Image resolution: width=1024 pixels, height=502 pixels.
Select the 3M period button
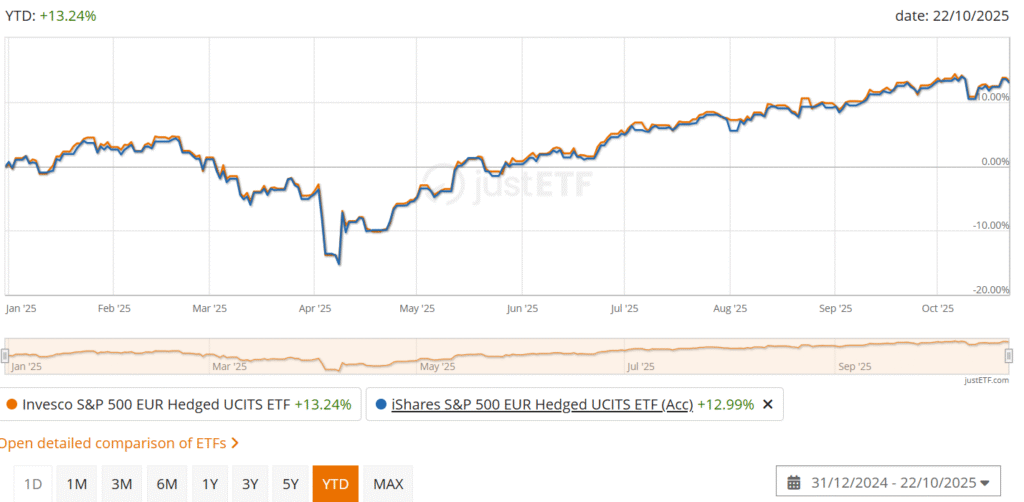pos(122,484)
